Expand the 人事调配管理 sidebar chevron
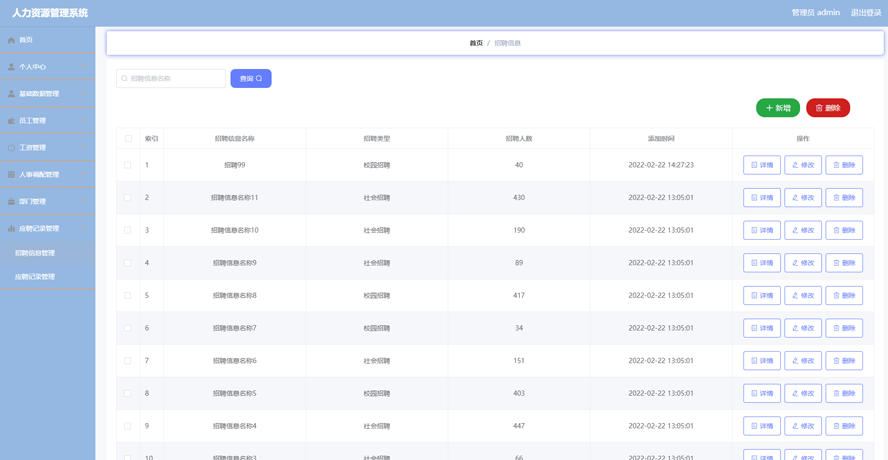This screenshot has height=460, width=888. coord(84,174)
